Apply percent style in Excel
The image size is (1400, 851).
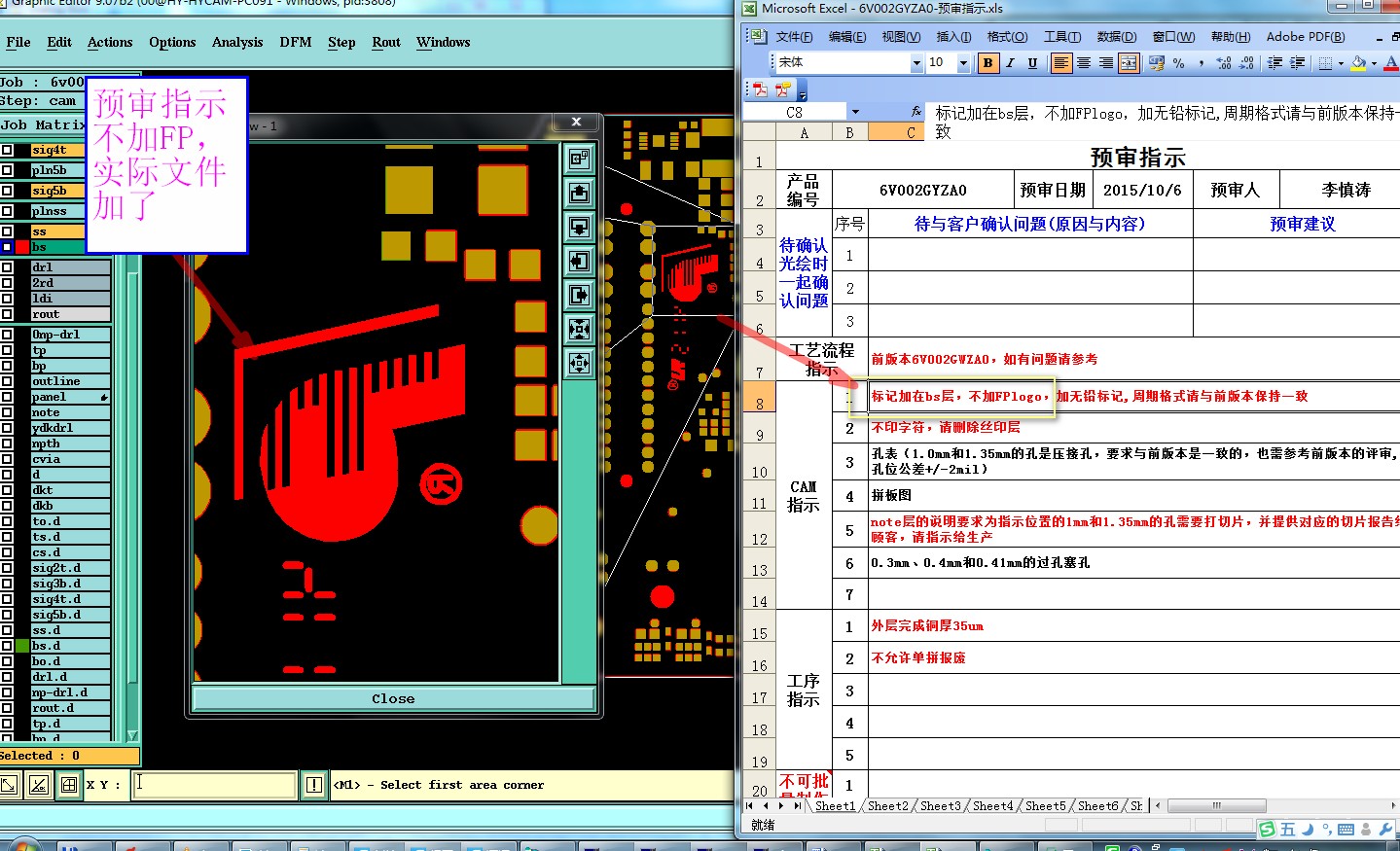tap(1178, 63)
